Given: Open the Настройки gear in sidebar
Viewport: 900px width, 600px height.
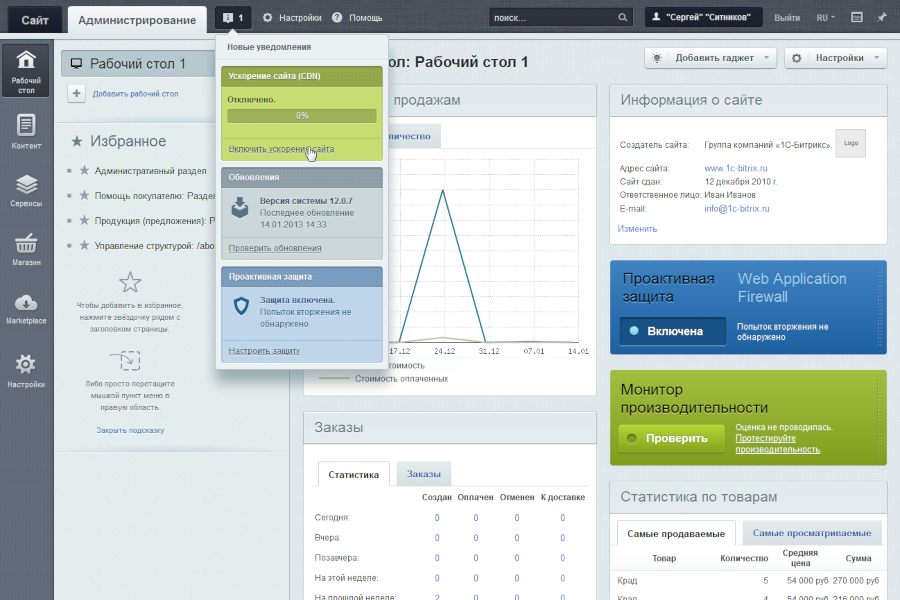Looking at the screenshot, I should click(x=26, y=370).
